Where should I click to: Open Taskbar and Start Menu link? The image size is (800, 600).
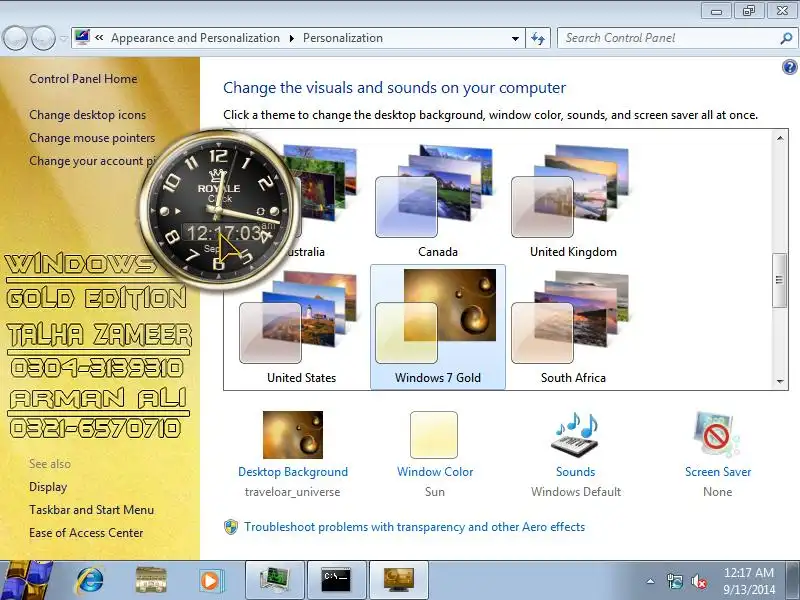pos(91,510)
